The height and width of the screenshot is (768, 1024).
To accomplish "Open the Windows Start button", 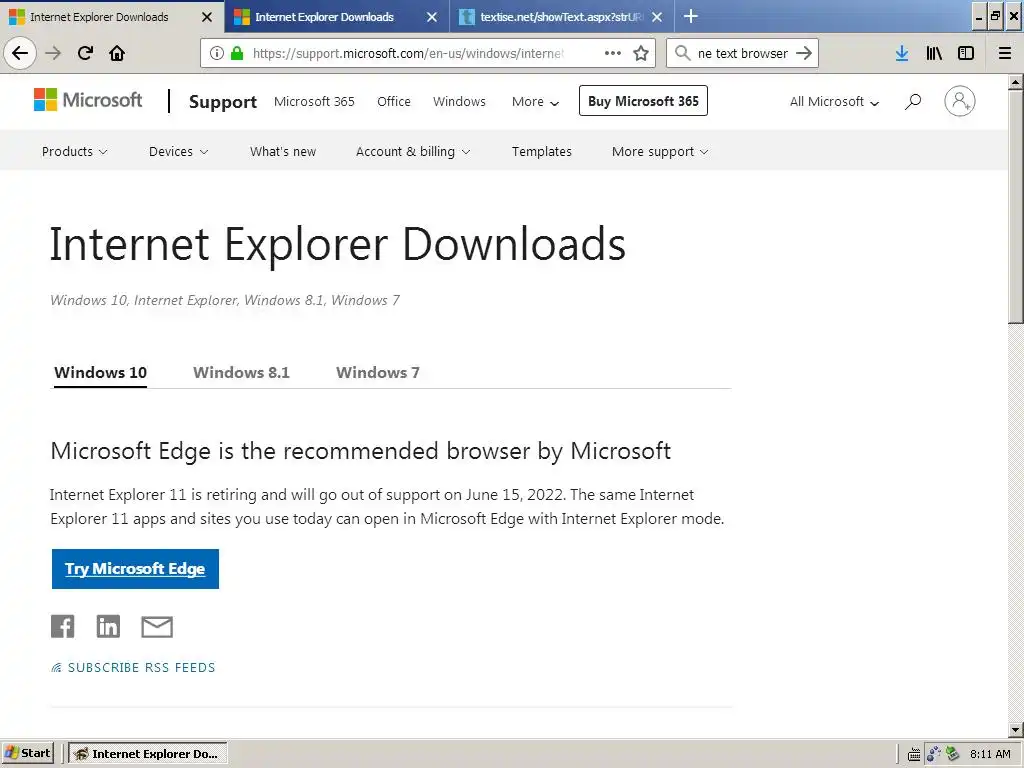I will [x=27, y=753].
